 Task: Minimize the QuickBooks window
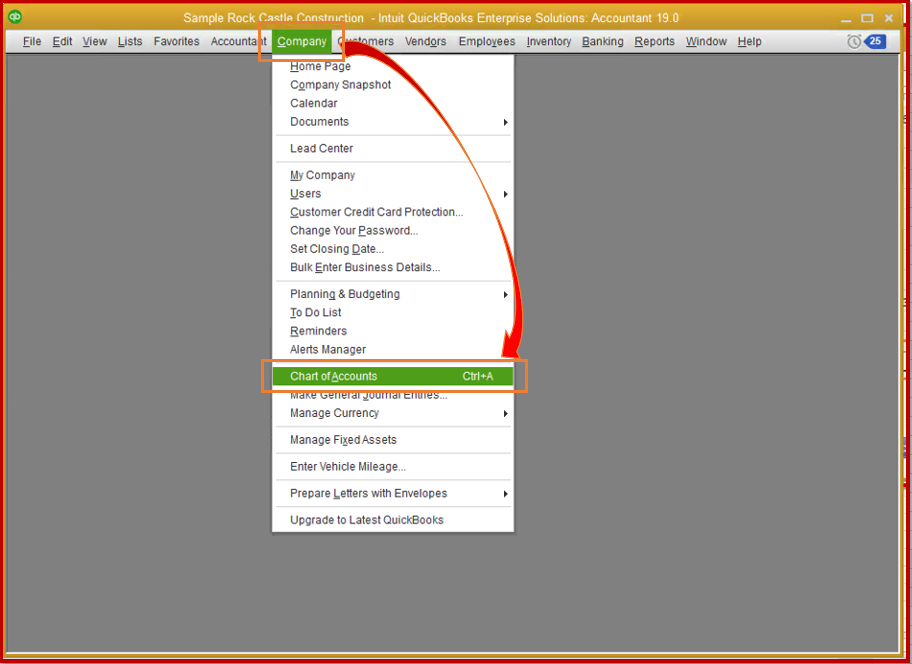pos(846,19)
